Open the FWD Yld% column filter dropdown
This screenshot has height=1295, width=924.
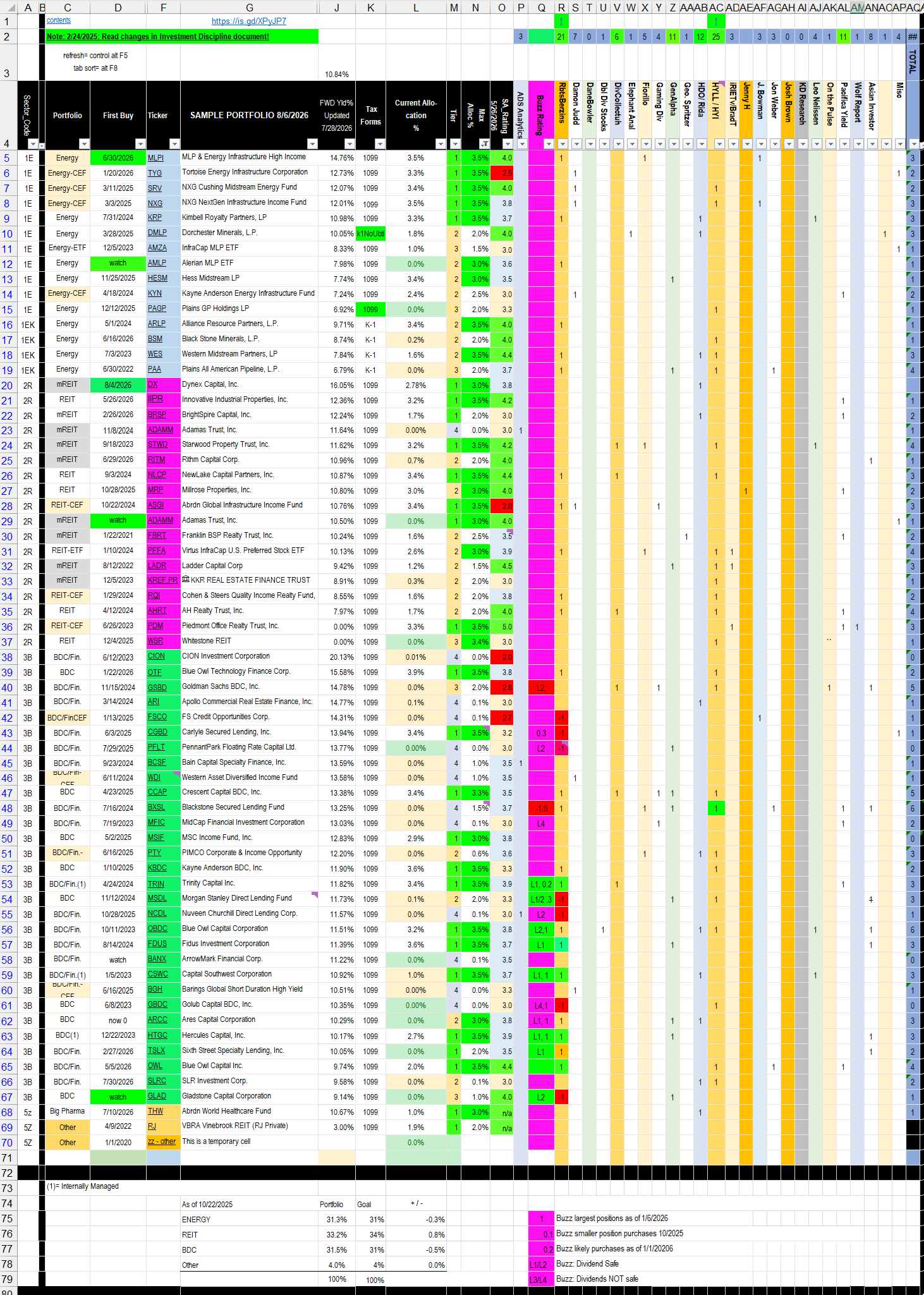coord(350,144)
